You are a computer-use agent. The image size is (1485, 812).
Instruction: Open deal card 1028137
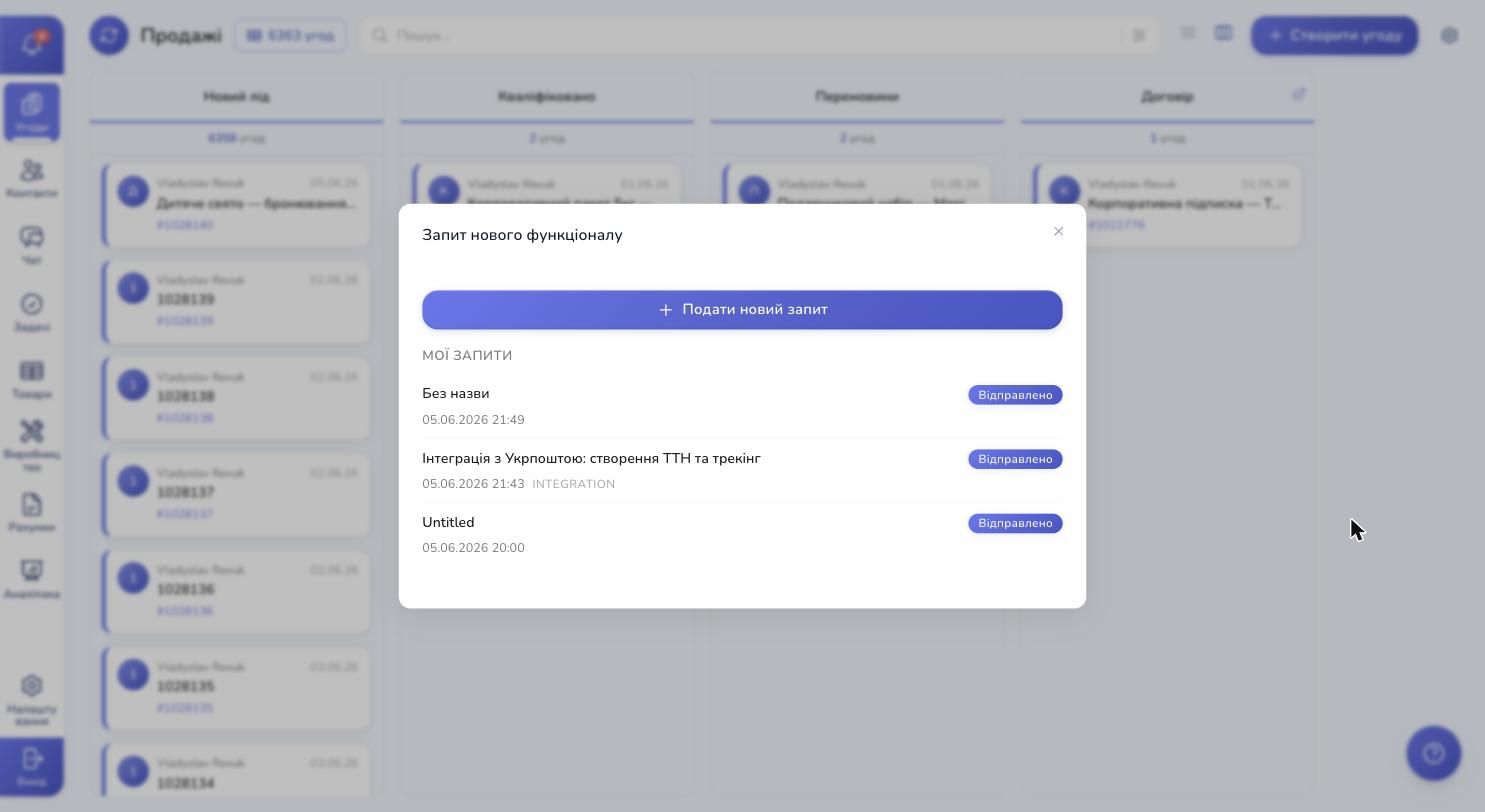pyautogui.click(x=236, y=495)
